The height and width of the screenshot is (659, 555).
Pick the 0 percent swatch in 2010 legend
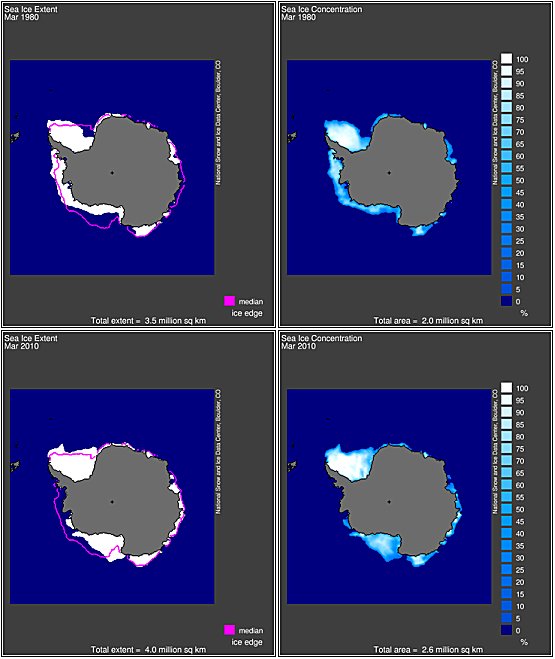click(506, 630)
